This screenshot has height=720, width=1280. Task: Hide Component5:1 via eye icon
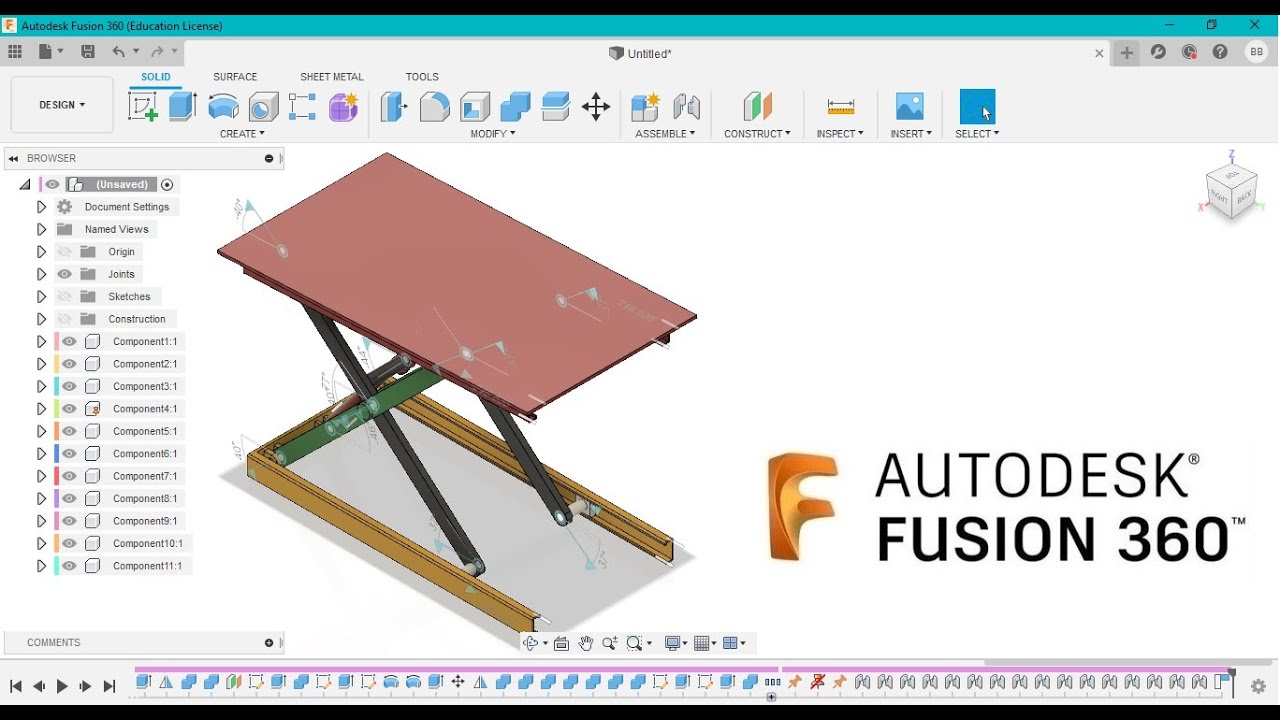click(69, 431)
